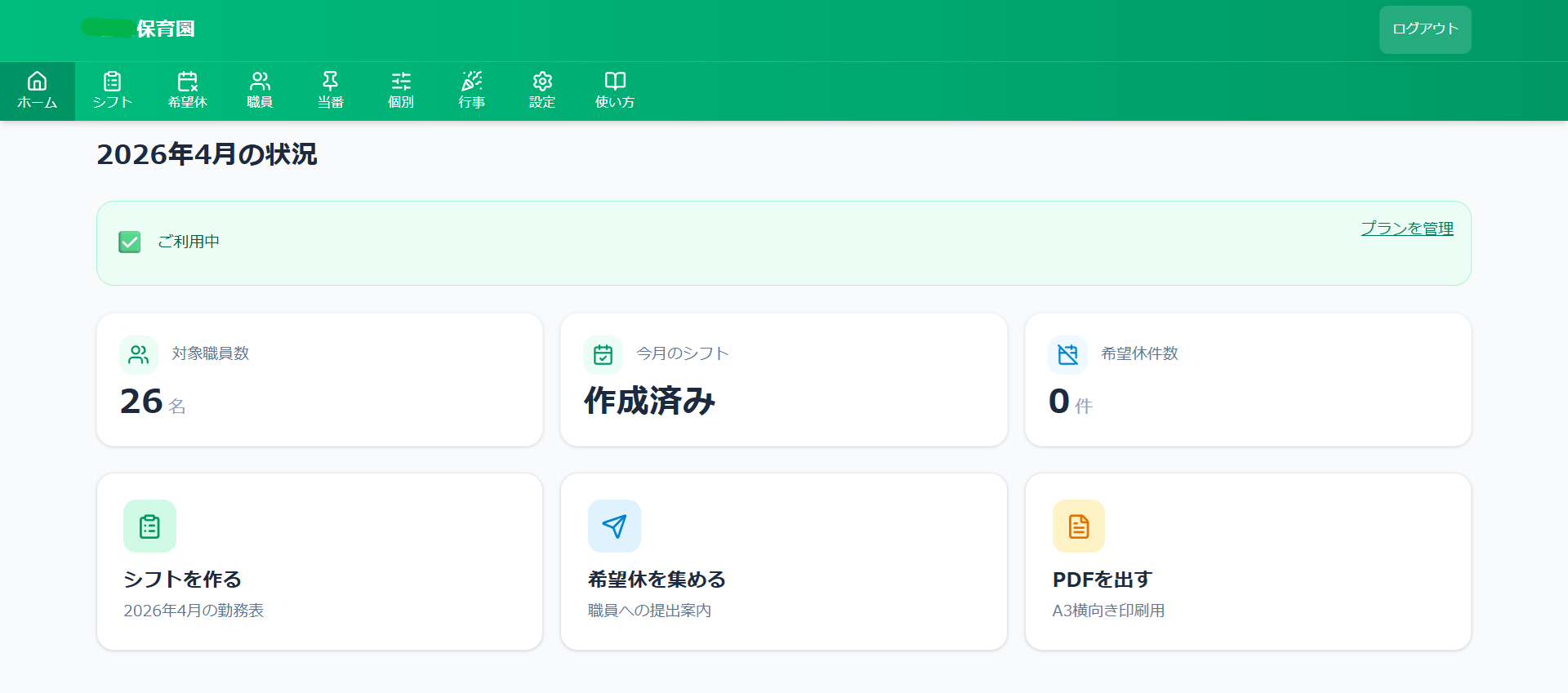Screen dimensions: 1568x693
Task: Click the 希望休 calendar icon in navigation
Action: [x=188, y=81]
